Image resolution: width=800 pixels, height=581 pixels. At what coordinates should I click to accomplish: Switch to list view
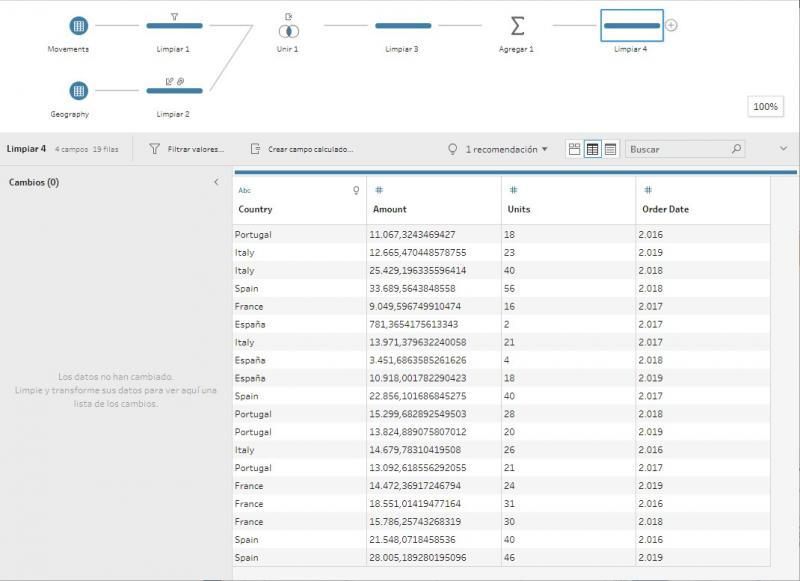(610, 149)
